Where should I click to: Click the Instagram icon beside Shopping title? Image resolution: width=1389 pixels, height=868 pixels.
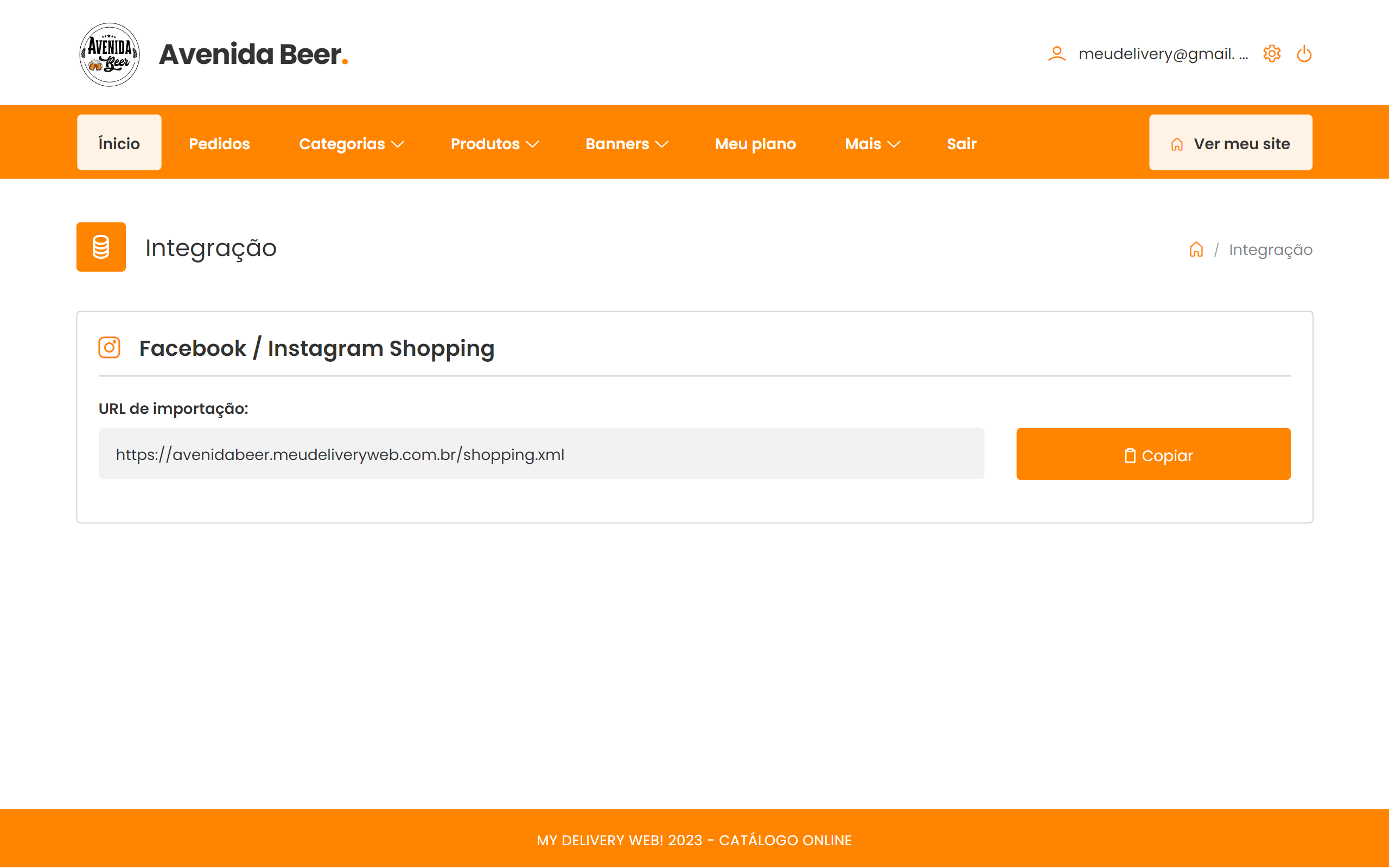[109, 348]
